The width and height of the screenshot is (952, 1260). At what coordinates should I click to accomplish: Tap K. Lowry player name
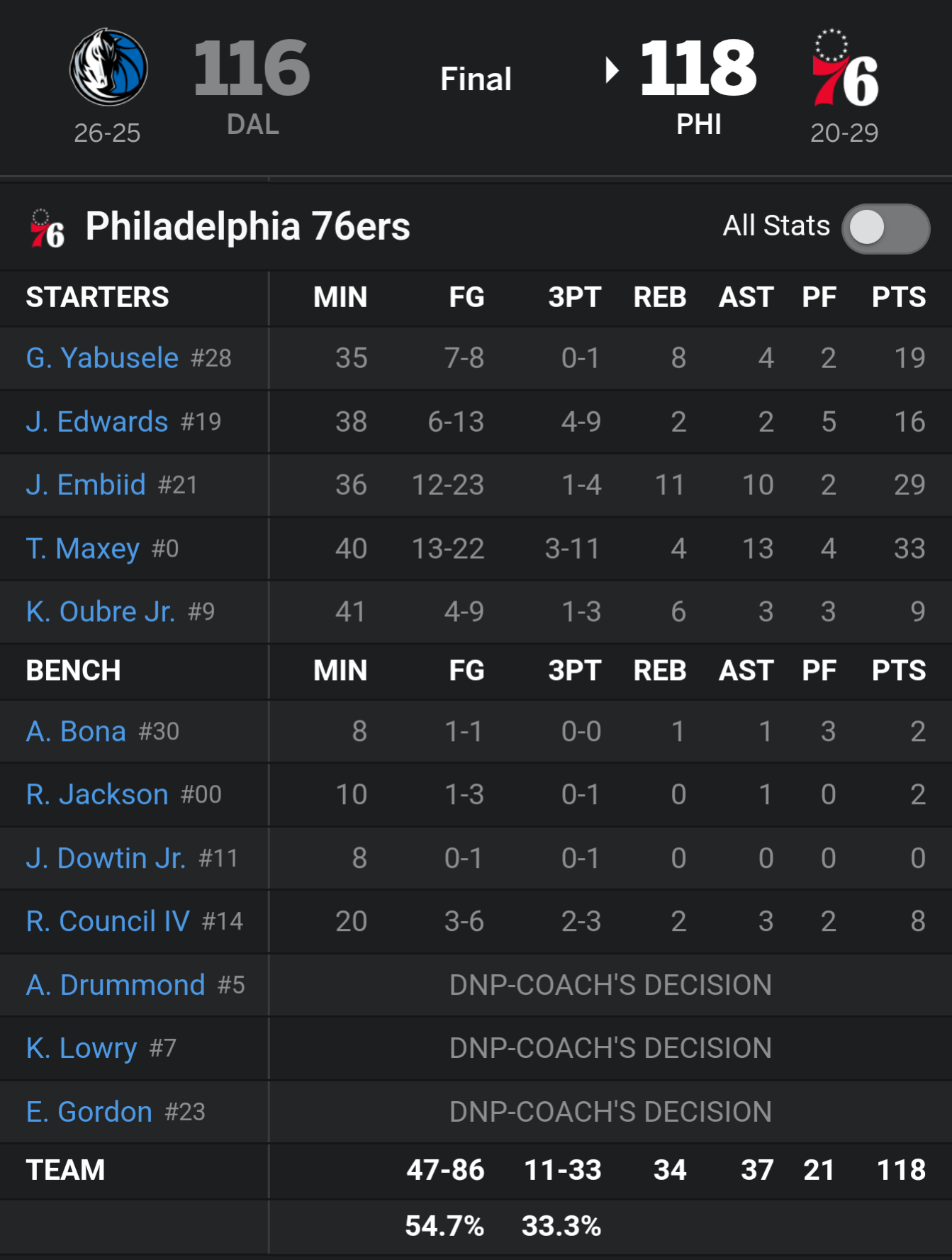coord(82,1049)
